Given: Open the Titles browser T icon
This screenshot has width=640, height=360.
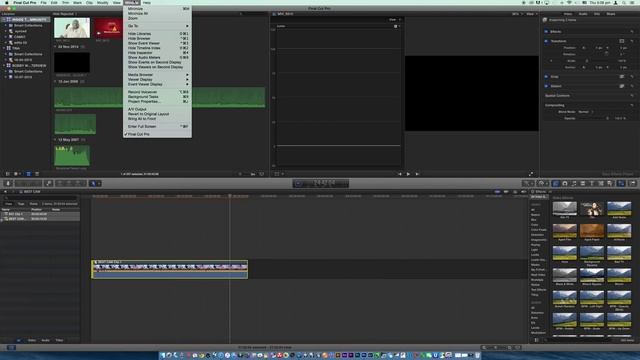Looking at the screenshot, I should point(592,184).
